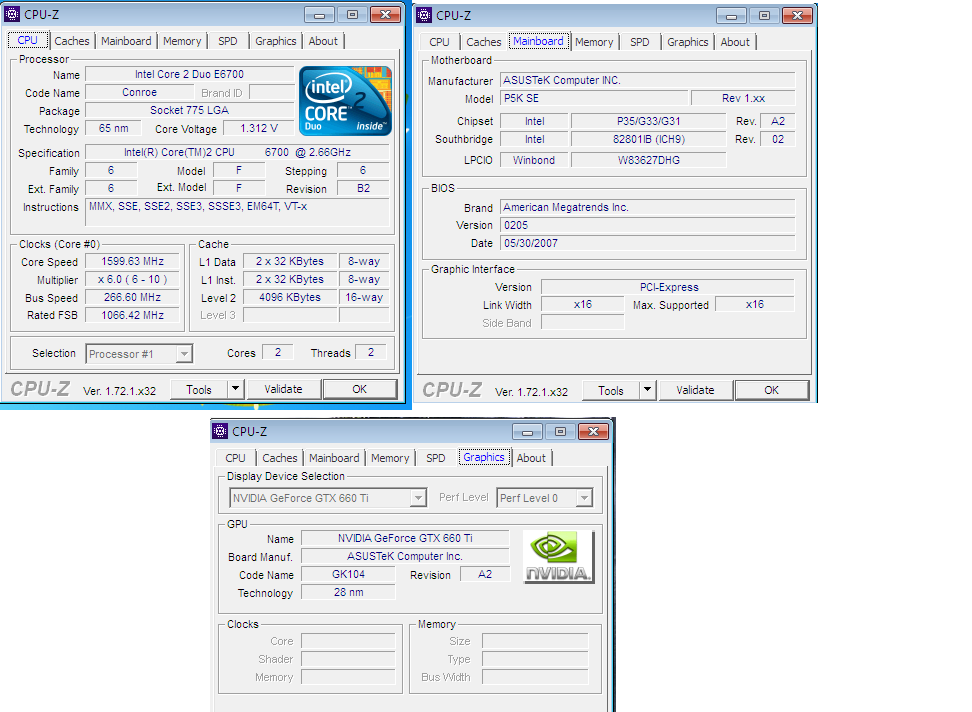Close the Graphics tab window
The height and width of the screenshot is (712, 972).
click(x=593, y=431)
